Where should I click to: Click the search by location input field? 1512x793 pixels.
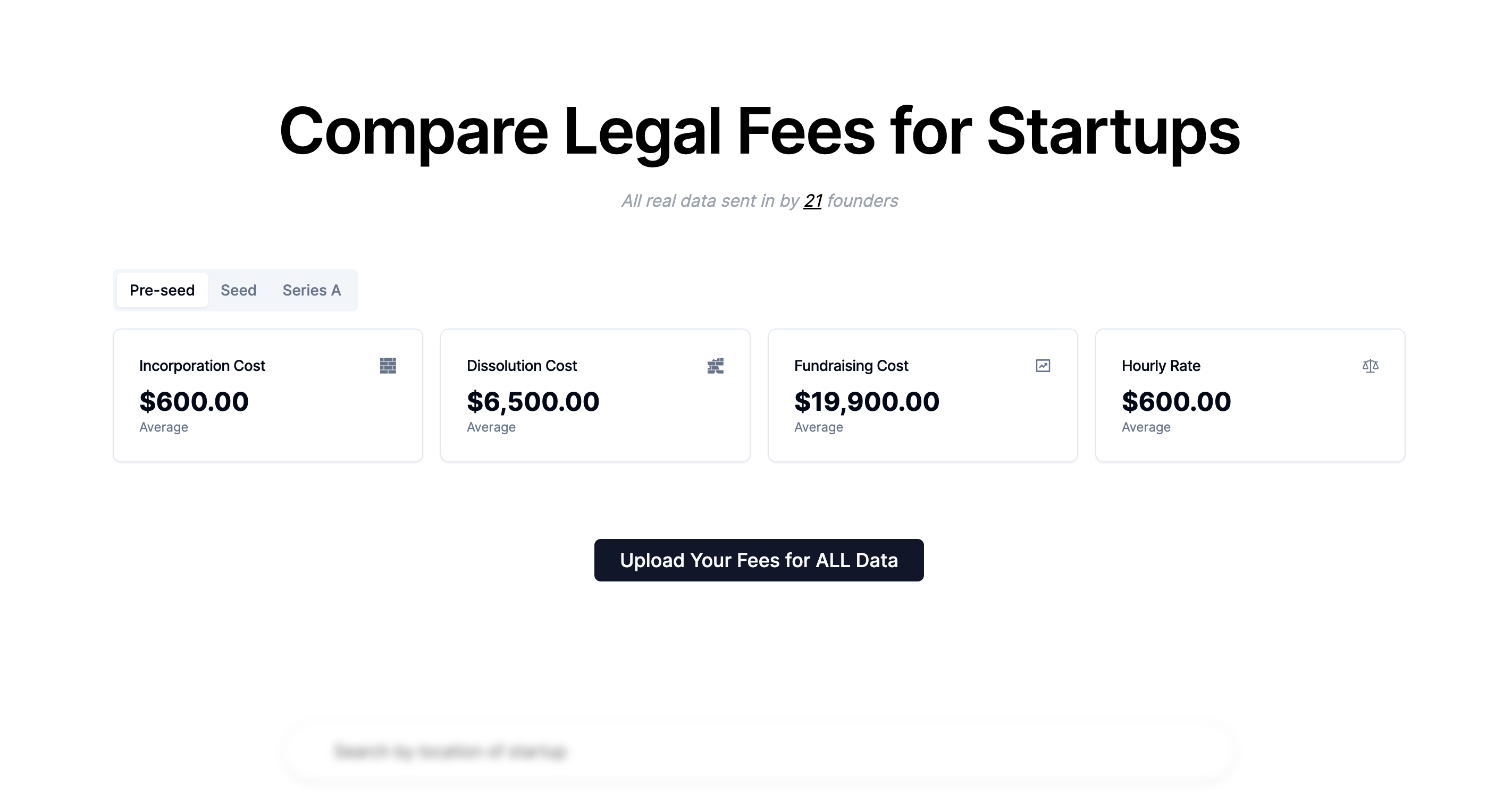(x=756, y=750)
